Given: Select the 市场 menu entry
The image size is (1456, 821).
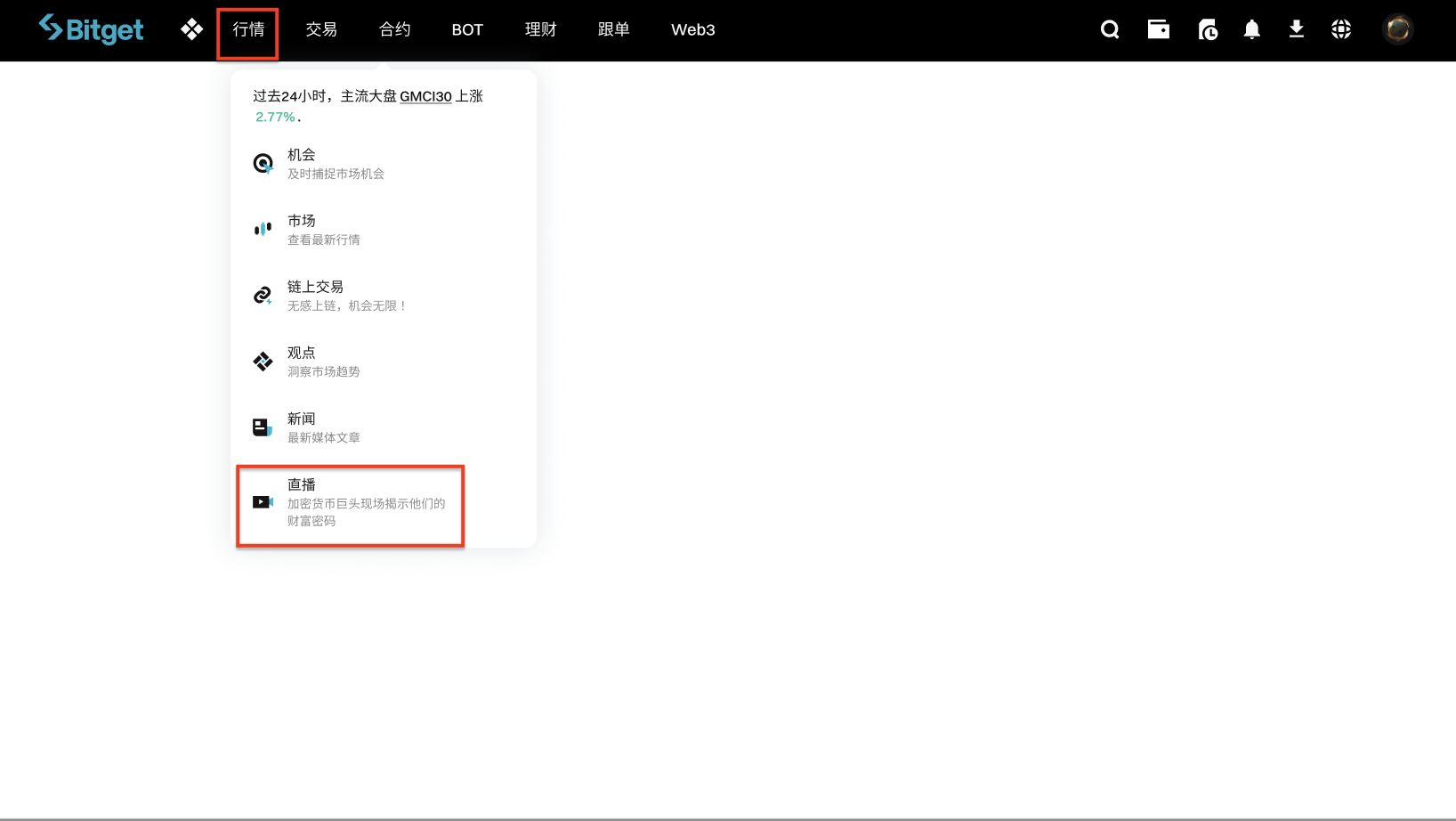Looking at the screenshot, I should coord(384,230).
